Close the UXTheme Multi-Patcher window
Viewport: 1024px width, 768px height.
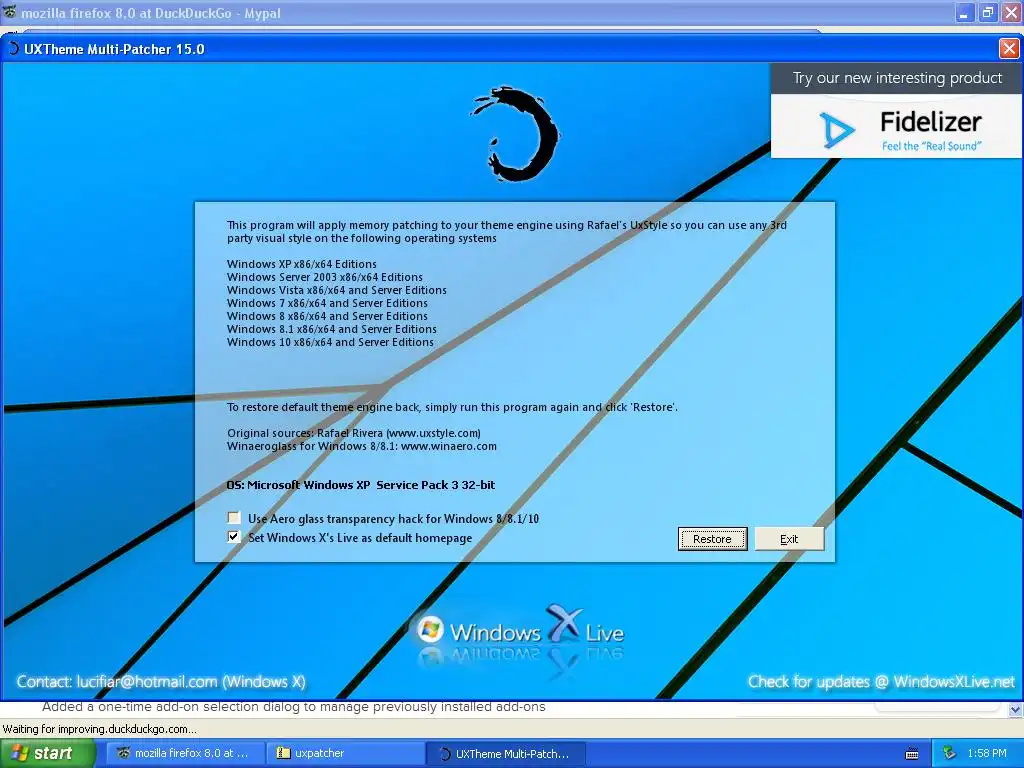(x=1009, y=49)
